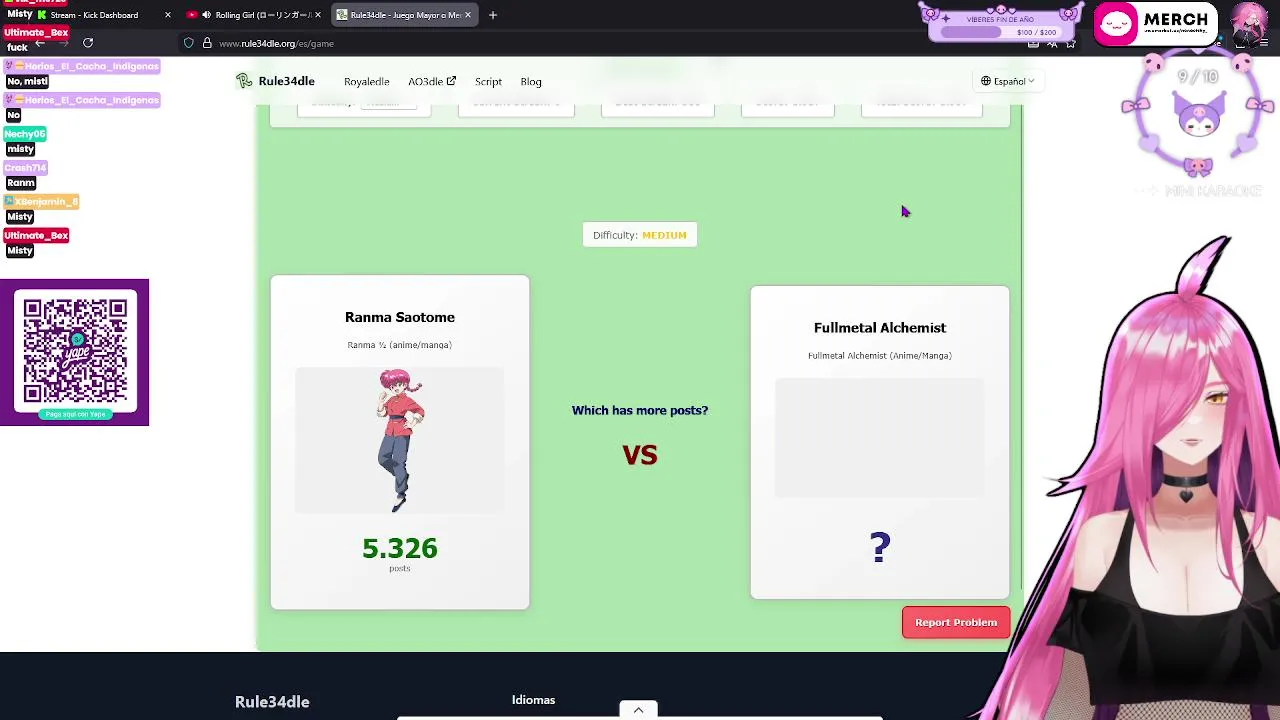Choose the Ranma Saotome card

[400, 442]
